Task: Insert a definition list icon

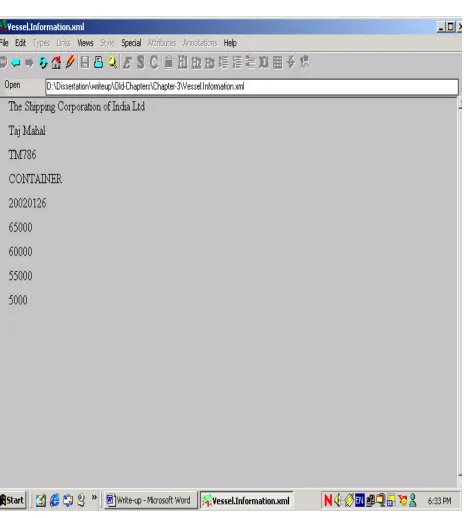Action: coord(250,62)
